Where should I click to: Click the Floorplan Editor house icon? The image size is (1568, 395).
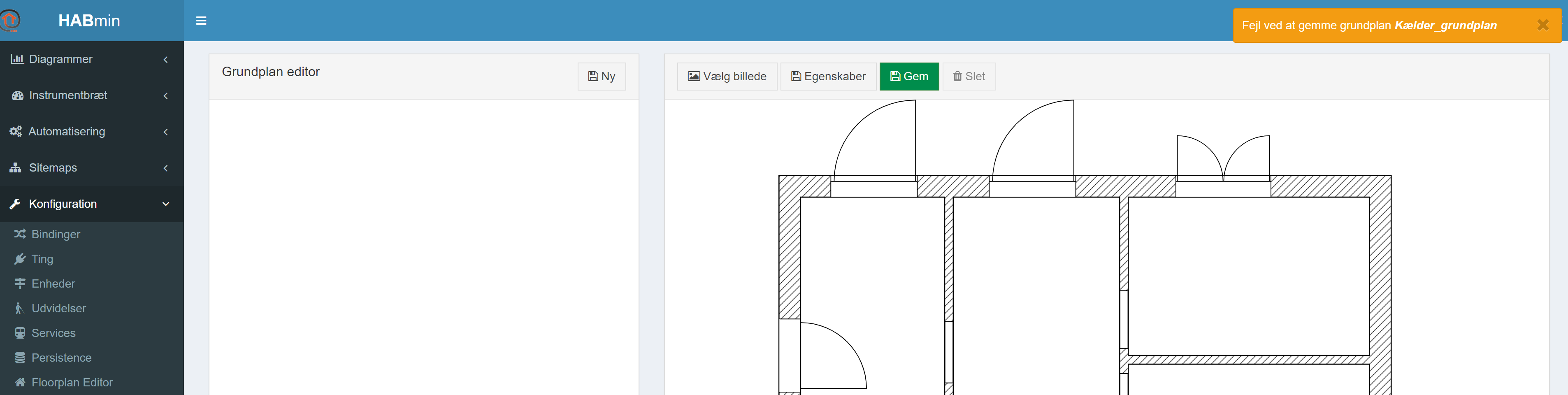(19, 382)
